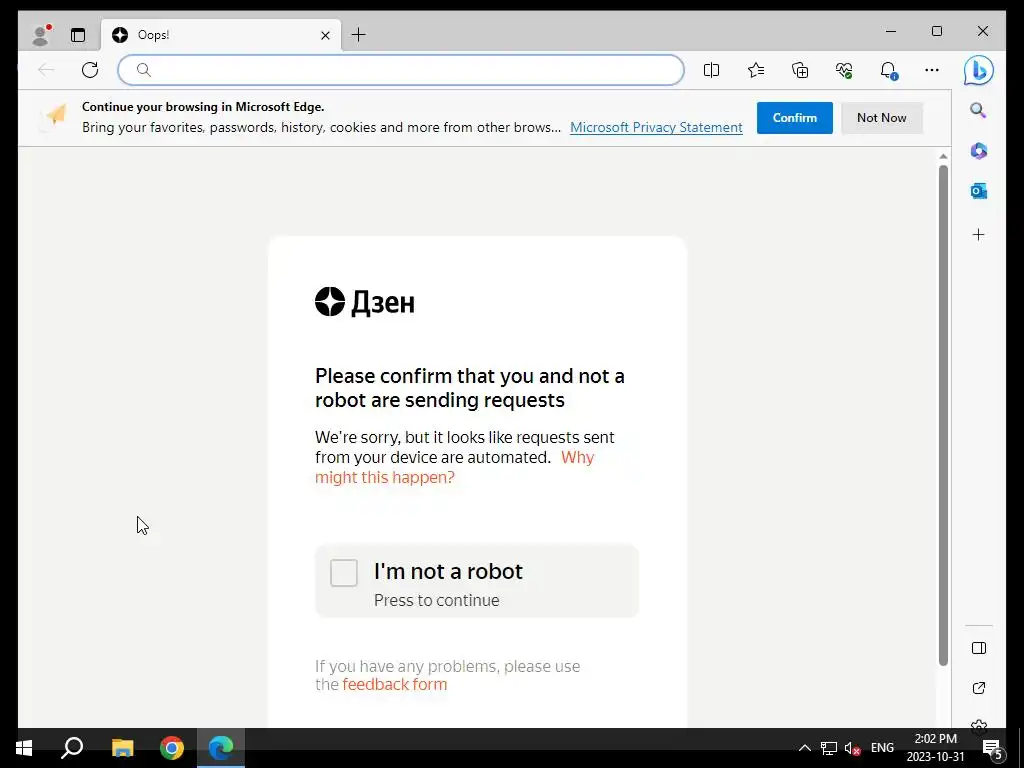1024x768 pixels.
Task: Launch Google Chrome from the taskbar
Action: 172,748
